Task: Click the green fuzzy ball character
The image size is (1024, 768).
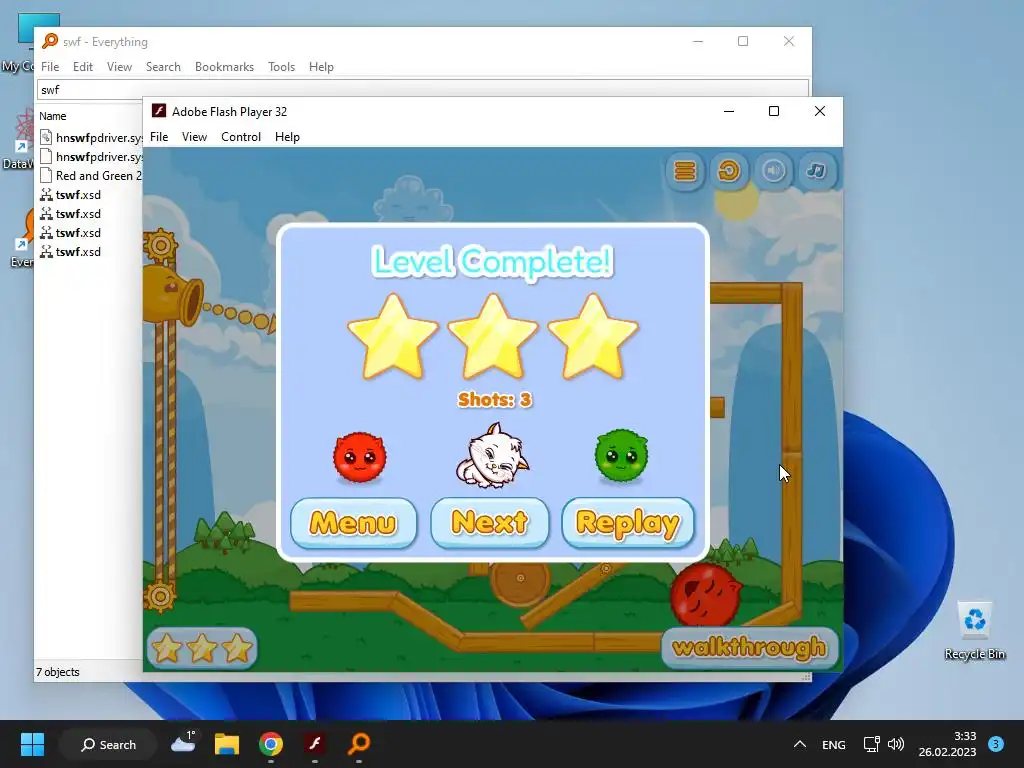Action: 621,455
